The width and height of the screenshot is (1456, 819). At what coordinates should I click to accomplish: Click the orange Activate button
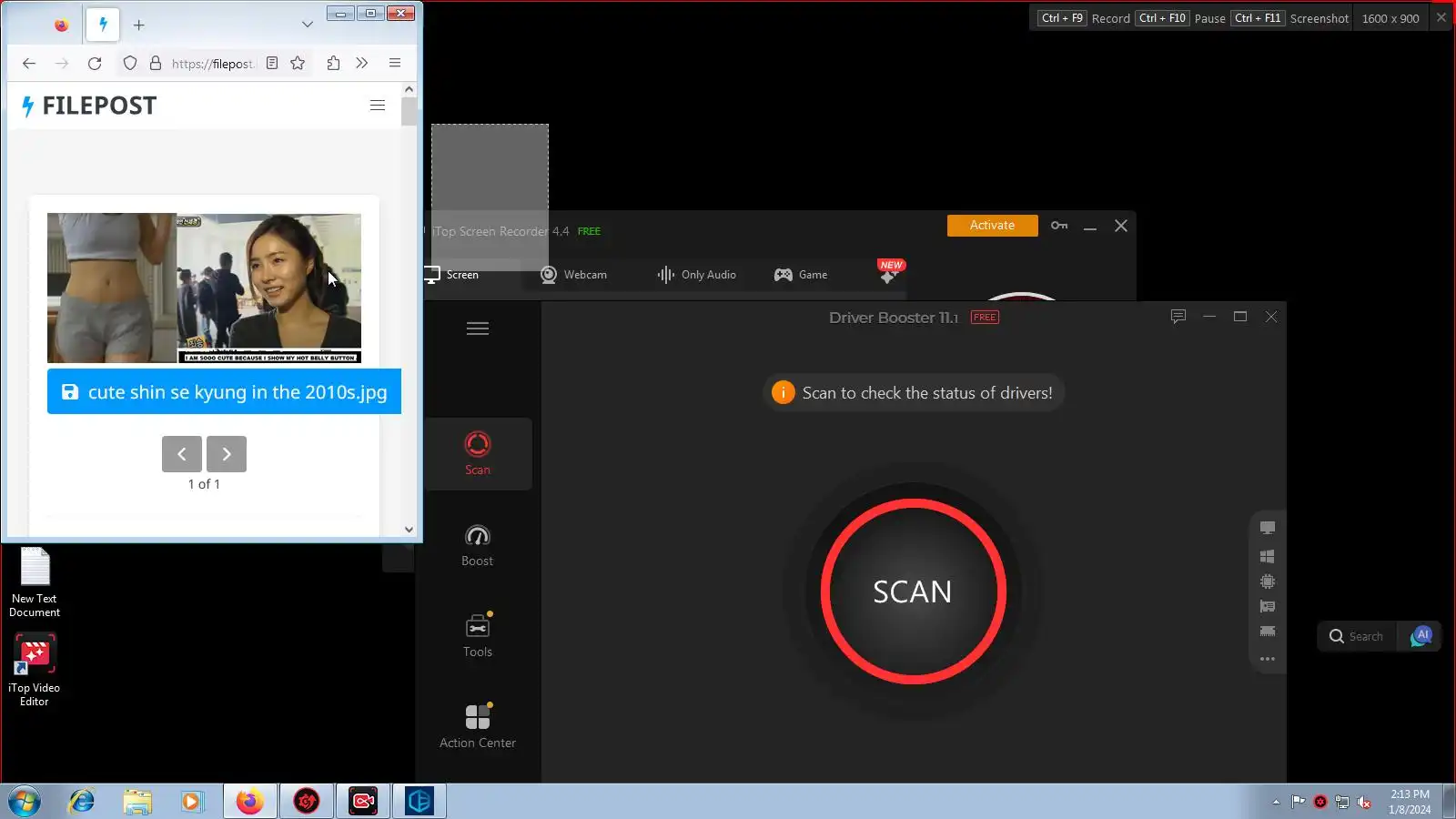992,226
